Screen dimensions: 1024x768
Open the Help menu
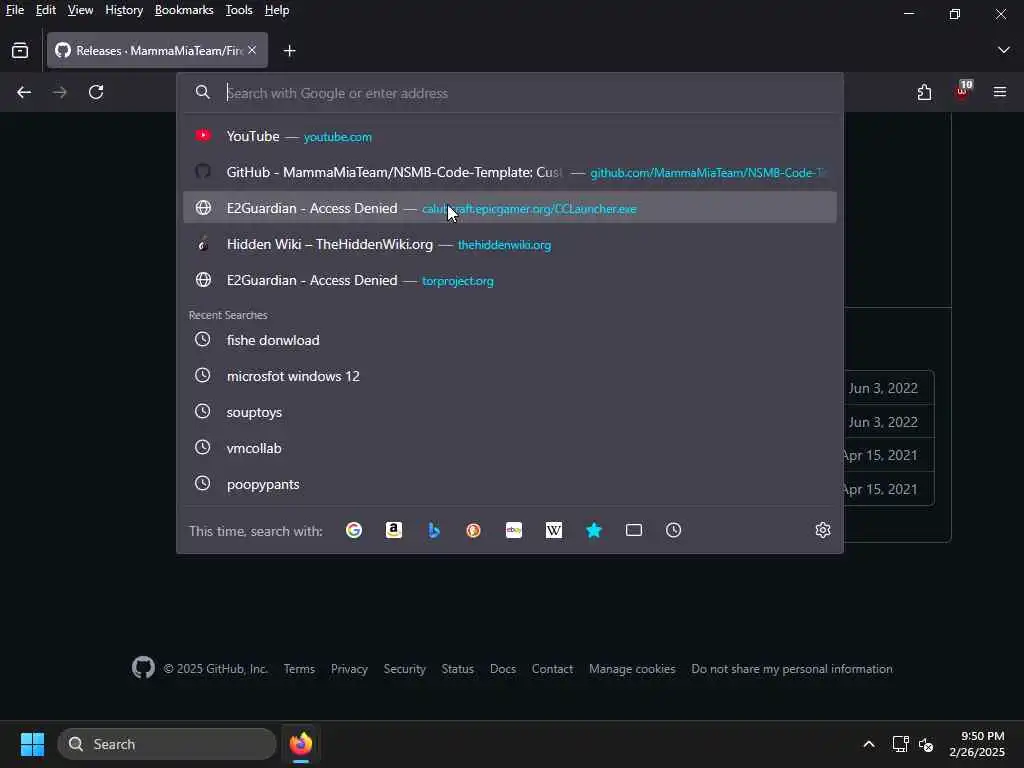coord(277,10)
